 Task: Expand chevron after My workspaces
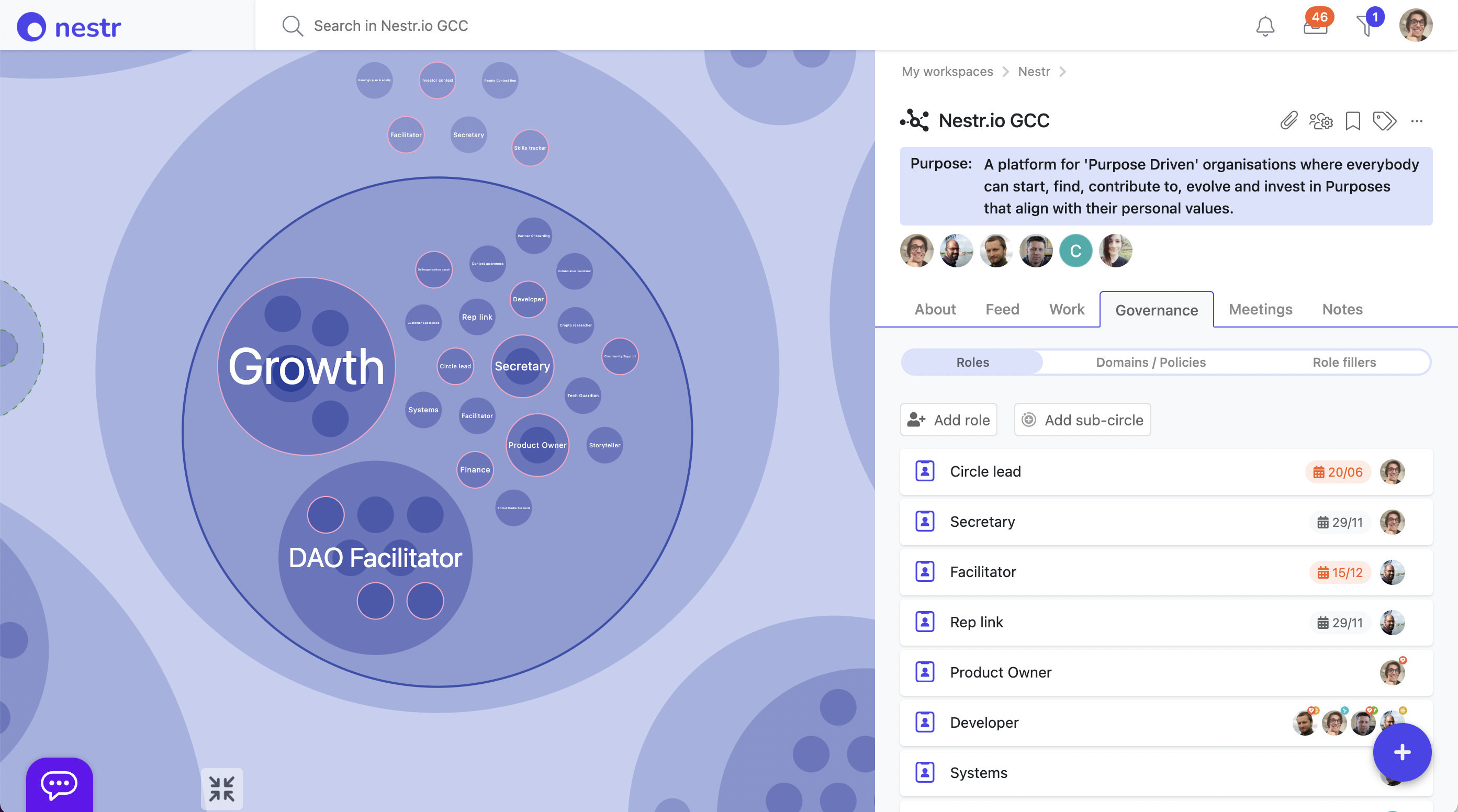coord(1005,72)
